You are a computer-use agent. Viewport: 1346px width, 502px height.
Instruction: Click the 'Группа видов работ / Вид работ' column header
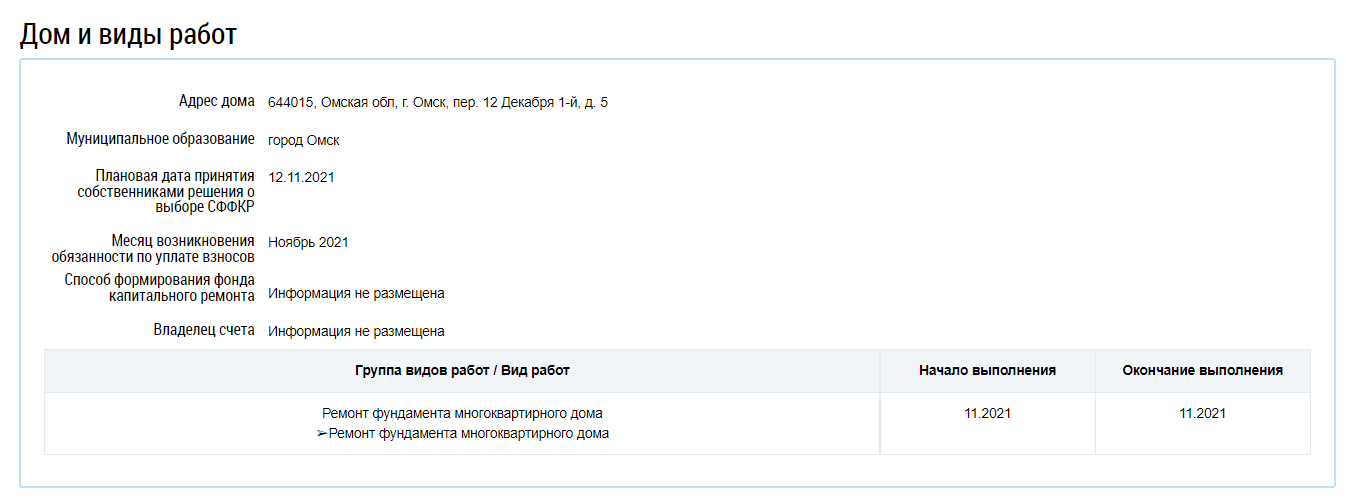click(x=462, y=371)
